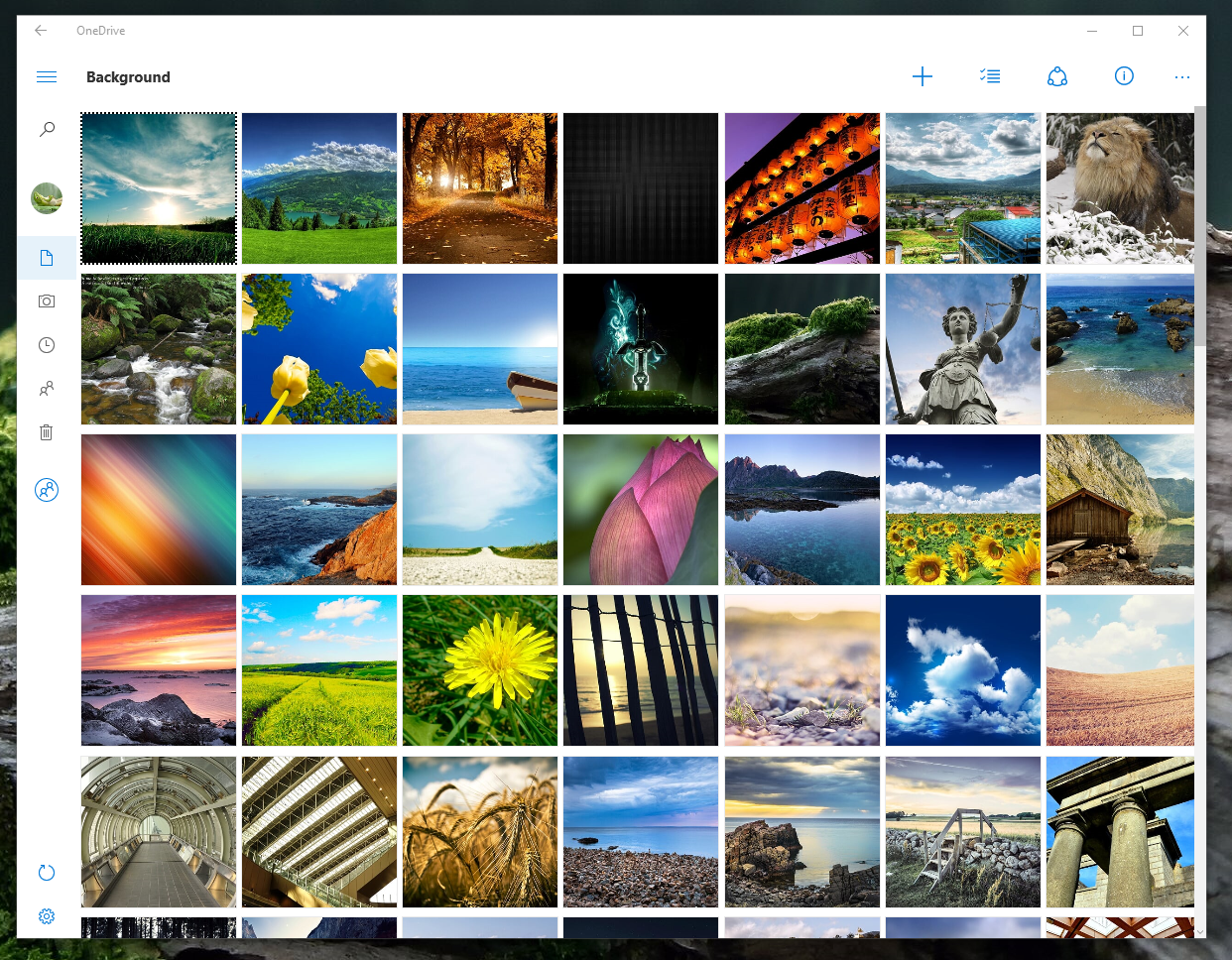The image size is (1232, 960).
Task: Click the cloud storage icon
Action: 1056,76
